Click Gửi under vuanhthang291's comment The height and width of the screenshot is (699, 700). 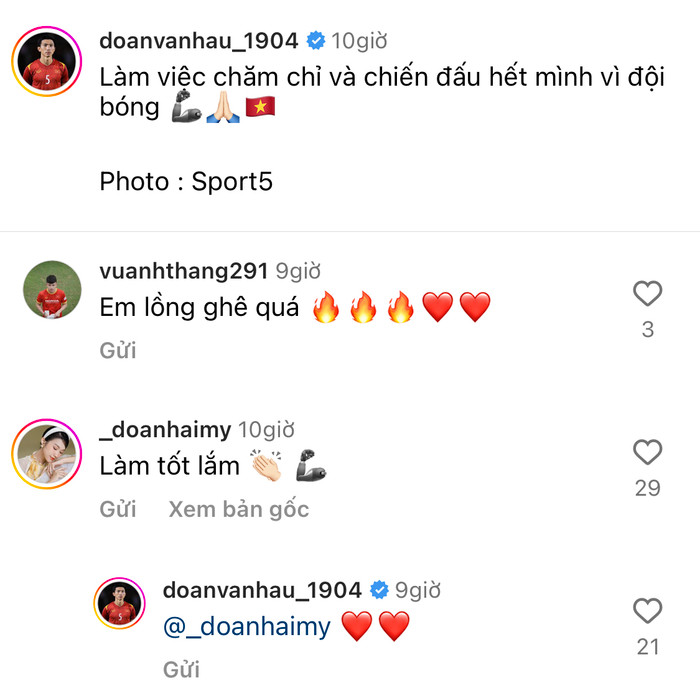(x=118, y=350)
